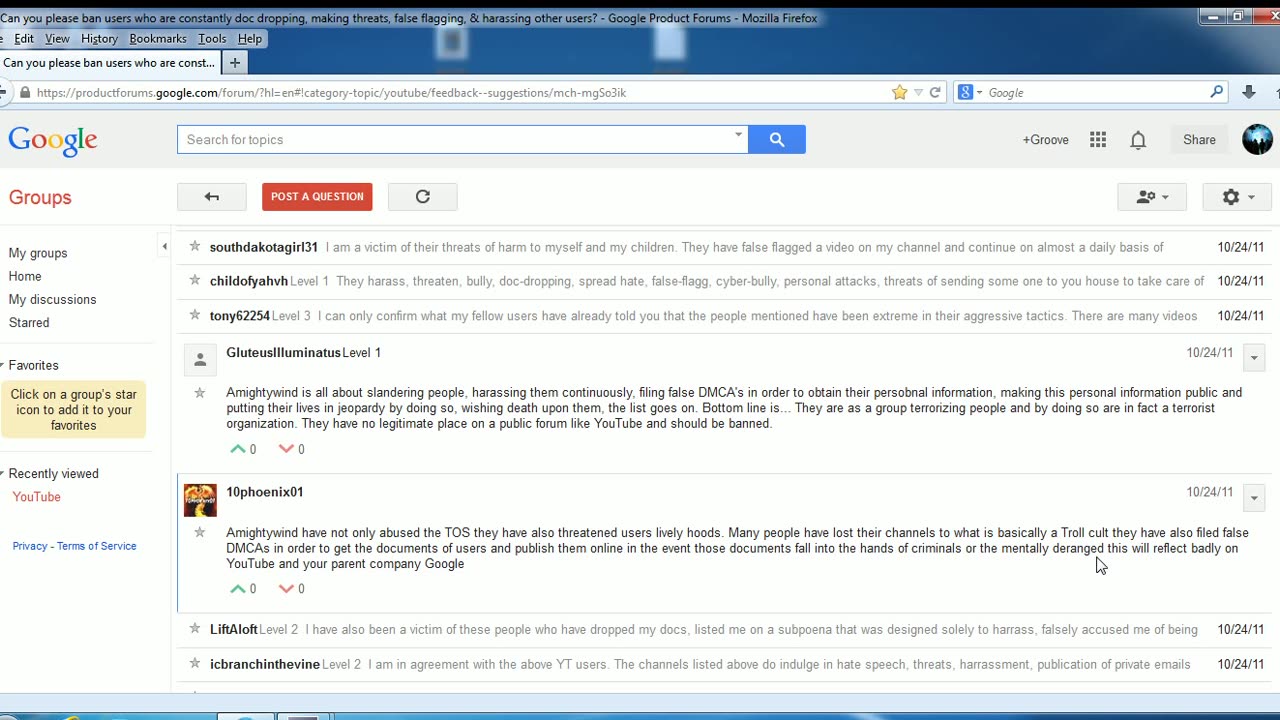This screenshot has width=1280, height=720.
Task: Open the account avatar globe picture
Action: (x=1257, y=139)
